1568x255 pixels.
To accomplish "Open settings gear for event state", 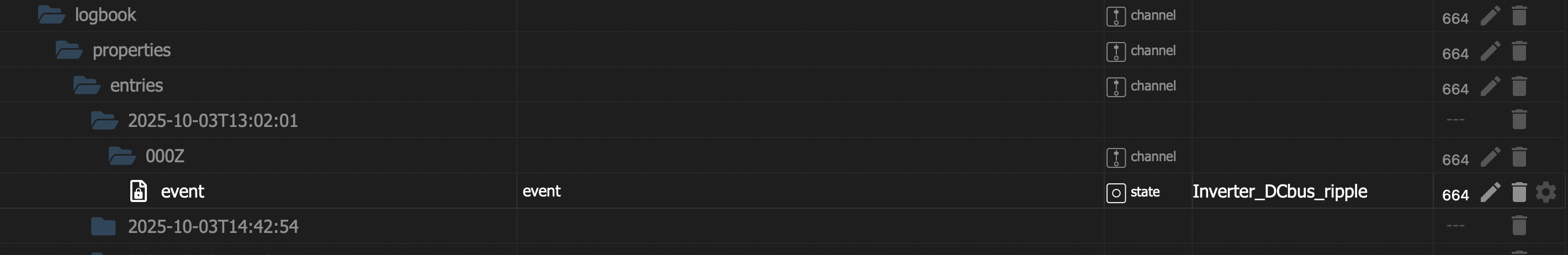I will pyautogui.click(x=1545, y=192).
